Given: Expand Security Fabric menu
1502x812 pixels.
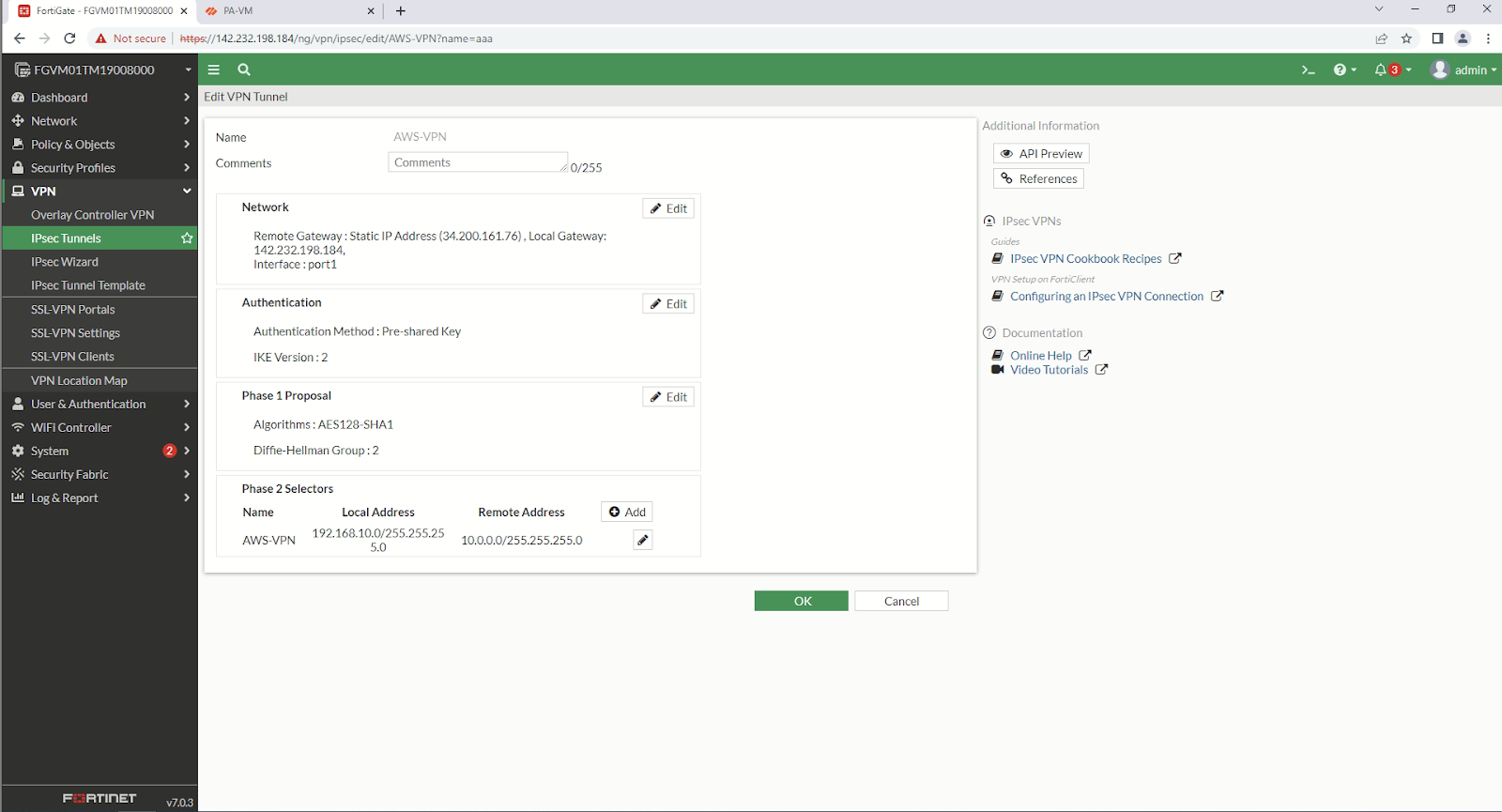Looking at the screenshot, I should tap(100, 474).
